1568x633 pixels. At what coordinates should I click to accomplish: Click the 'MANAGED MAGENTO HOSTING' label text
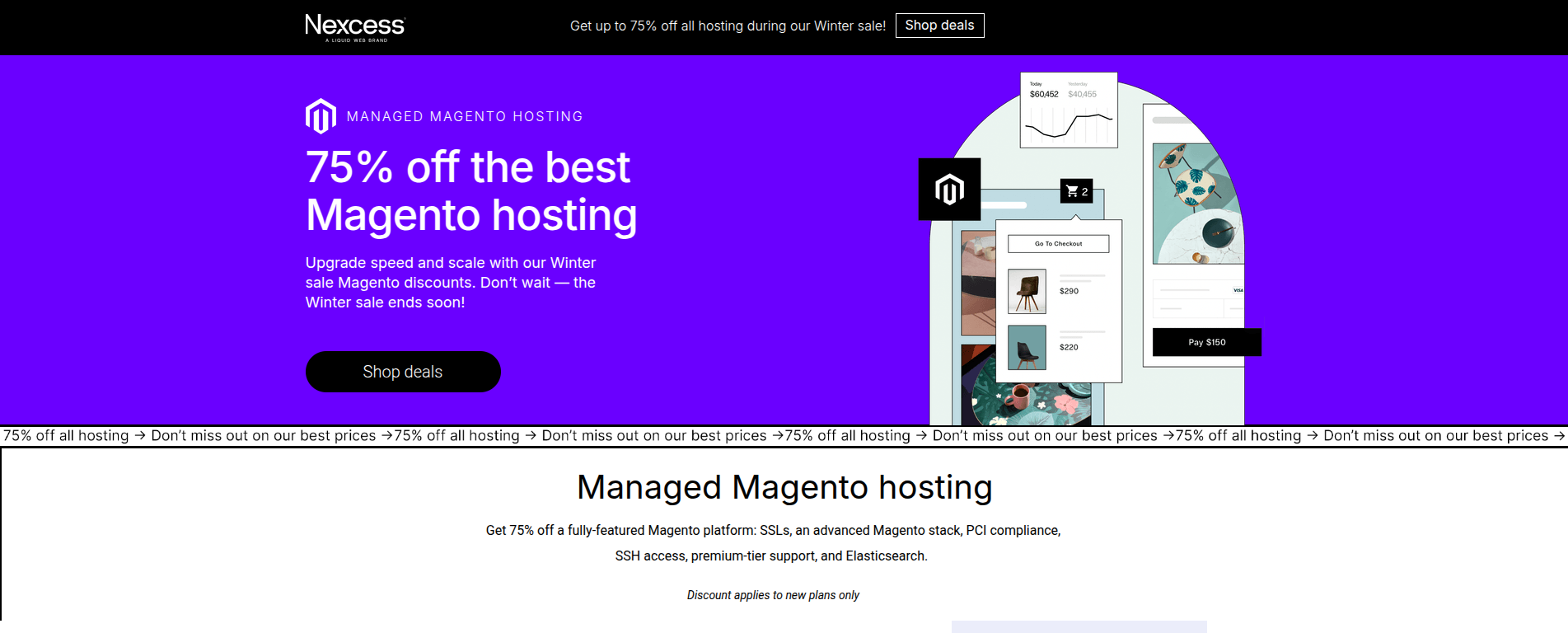tap(465, 117)
